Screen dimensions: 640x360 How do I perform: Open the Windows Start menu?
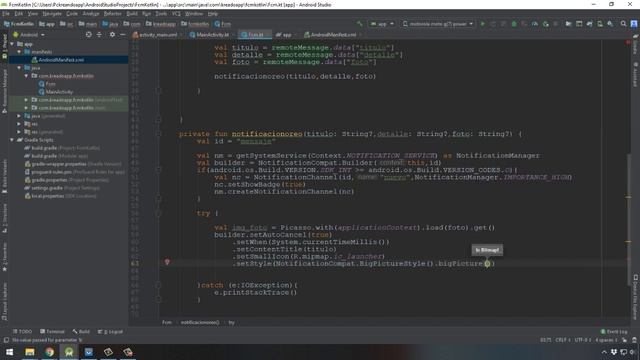(9, 352)
